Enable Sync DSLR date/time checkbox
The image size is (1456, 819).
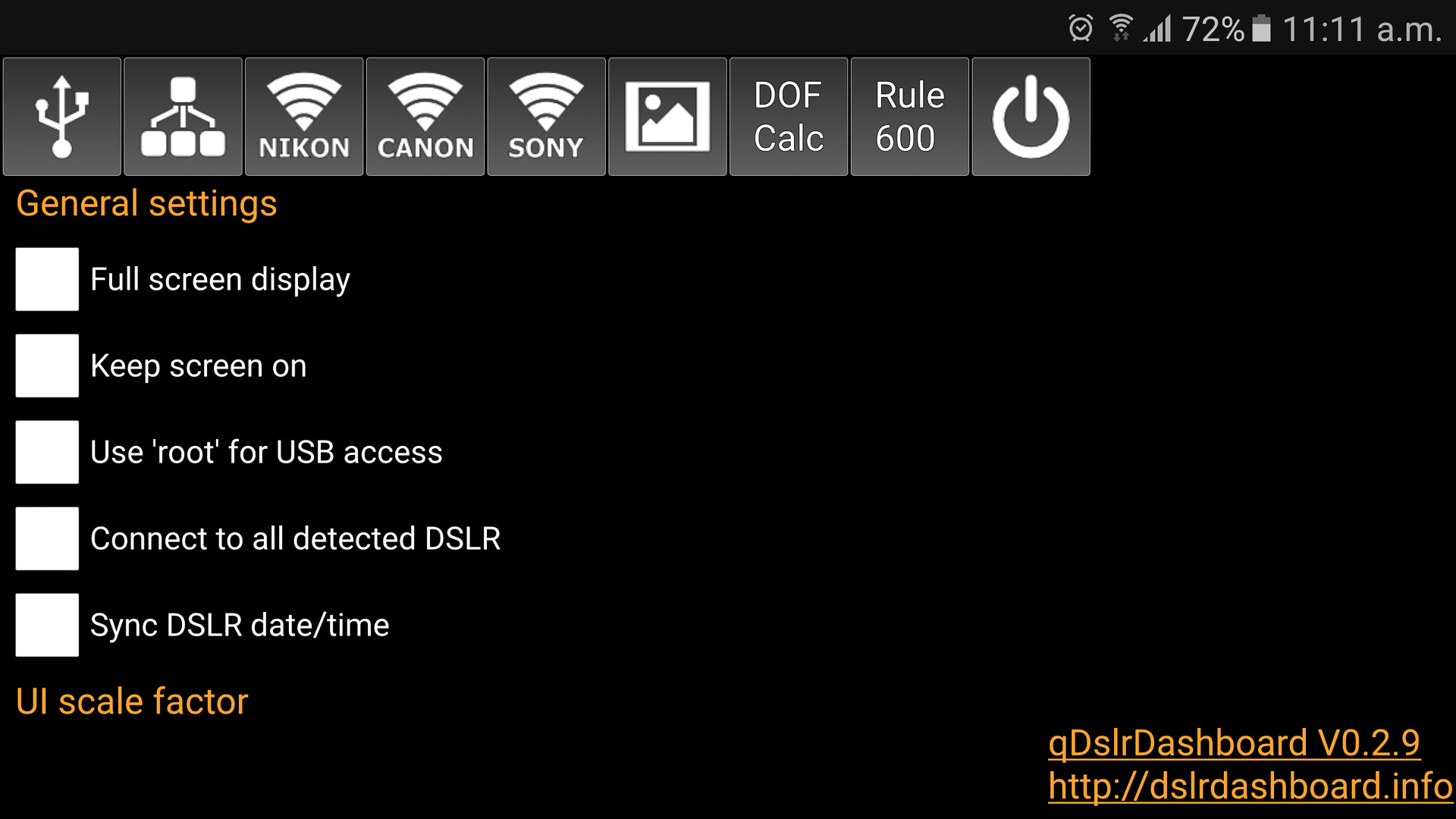pyautogui.click(x=46, y=625)
